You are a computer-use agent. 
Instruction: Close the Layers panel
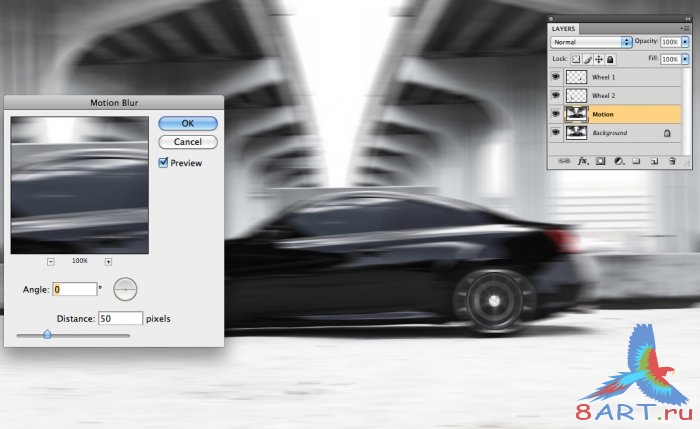coord(551,19)
